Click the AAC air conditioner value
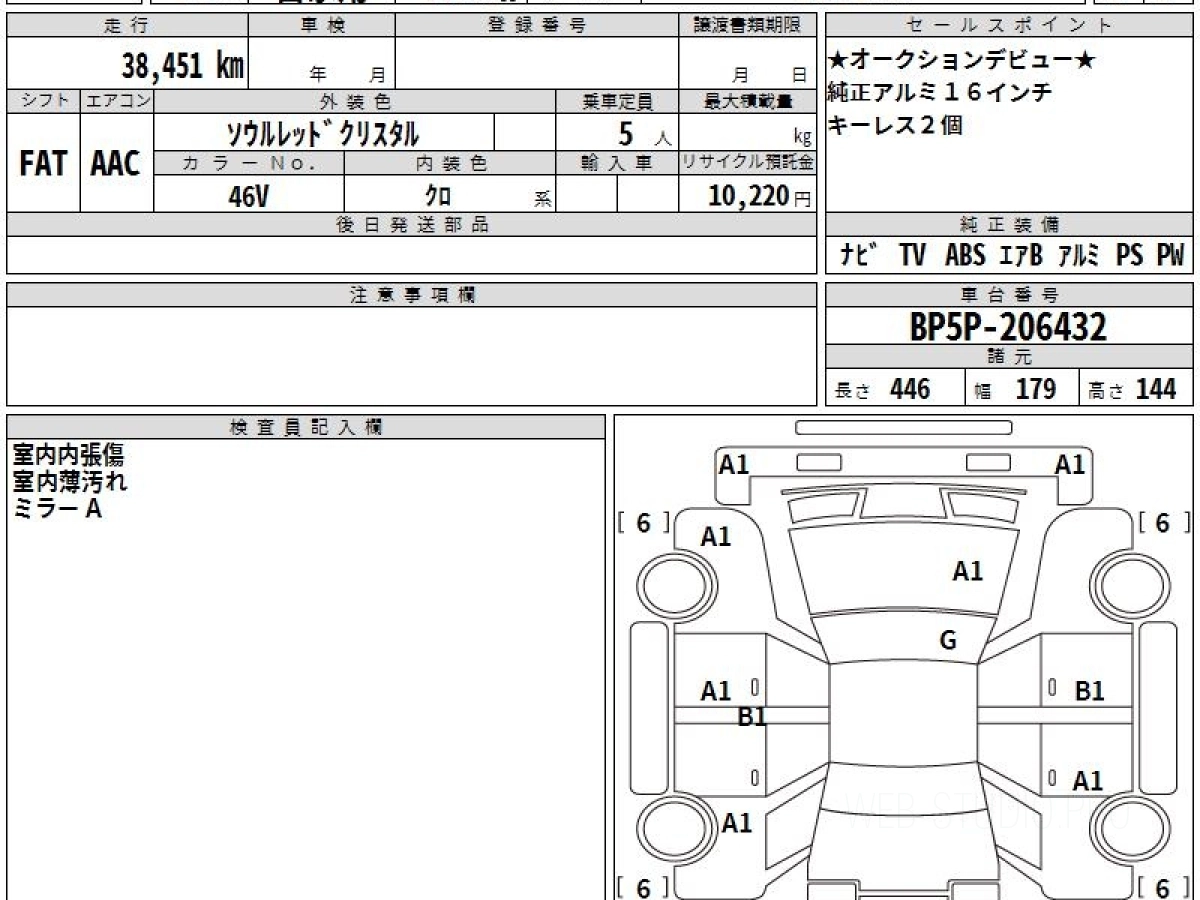This screenshot has width=1200, height=900. (x=116, y=163)
